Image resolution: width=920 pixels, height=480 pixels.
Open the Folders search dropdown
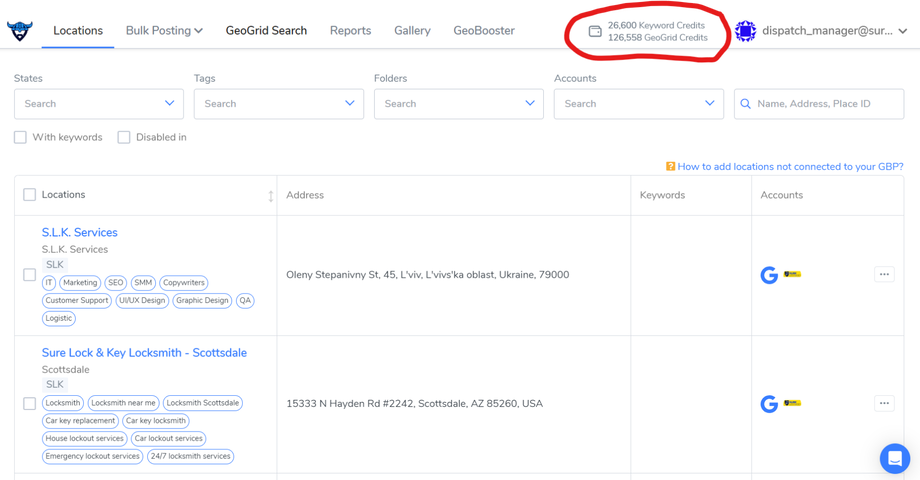coord(459,104)
